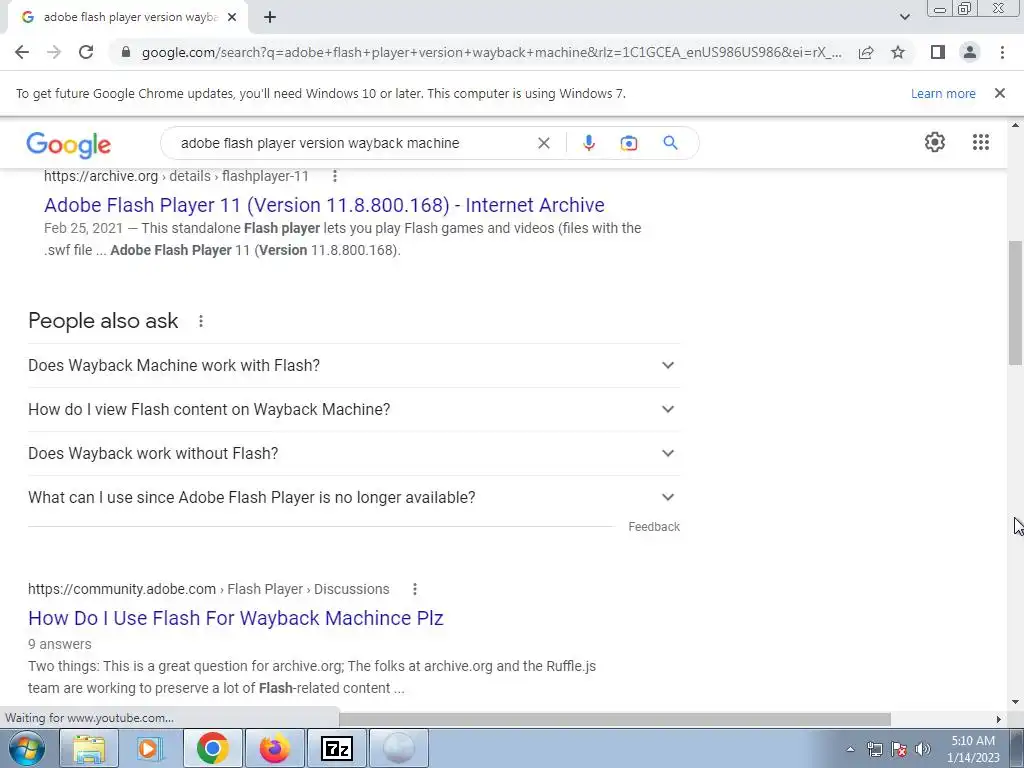The image size is (1024, 768).
Task: Share this page from address bar
Action: click(x=866, y=52)
